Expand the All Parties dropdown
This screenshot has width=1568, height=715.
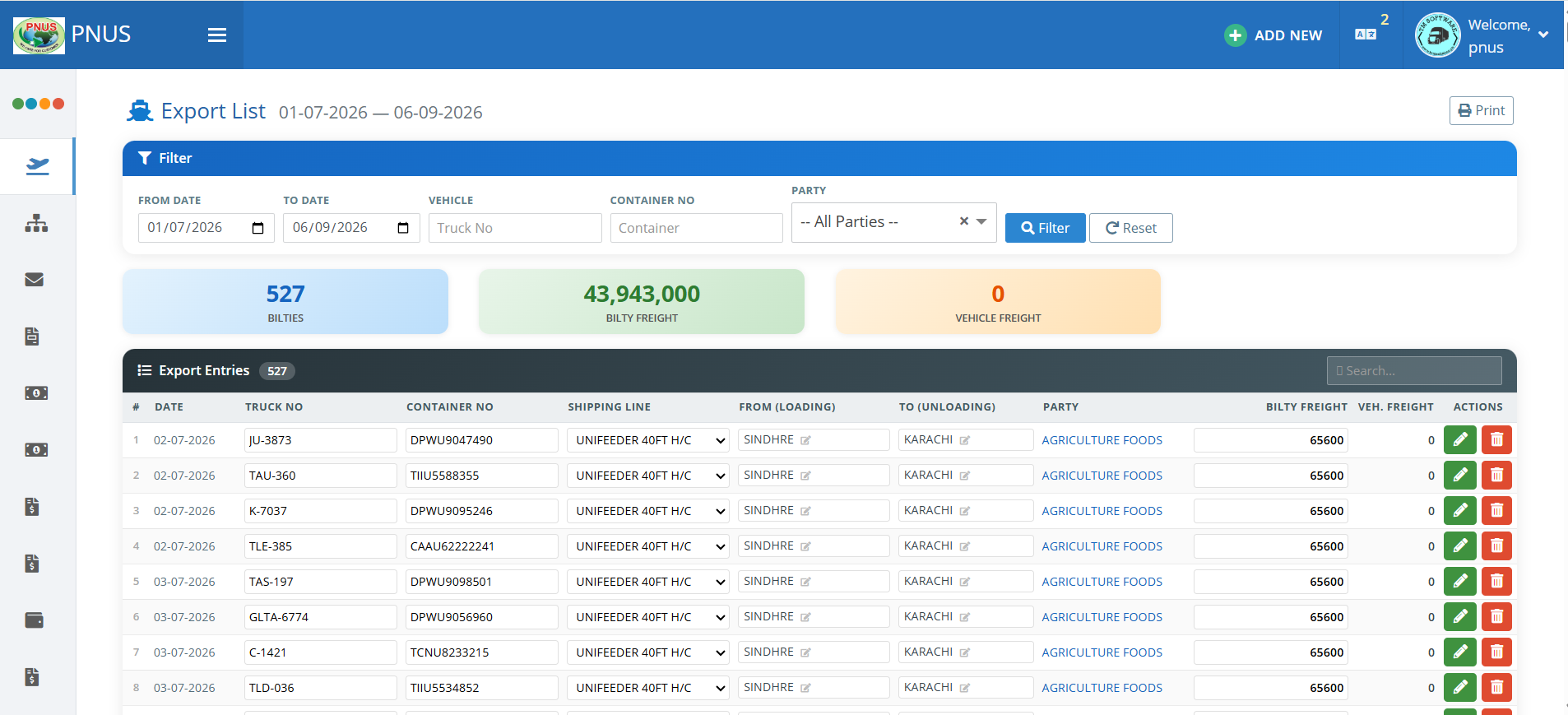(x=981, y=221)
